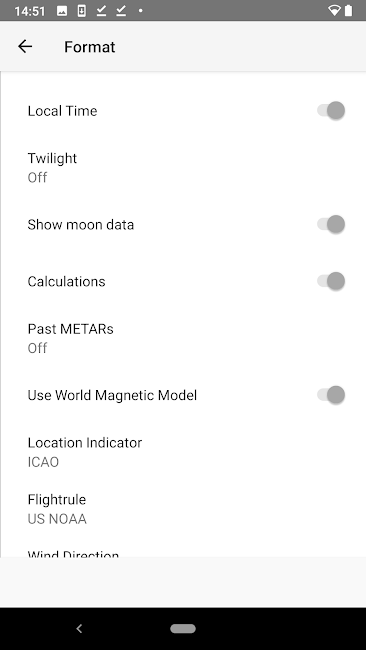The width and height of the screenshot is (366, 650).
Task: Tap the Wi-Fi status icon
Action: [x=334, y=11]
